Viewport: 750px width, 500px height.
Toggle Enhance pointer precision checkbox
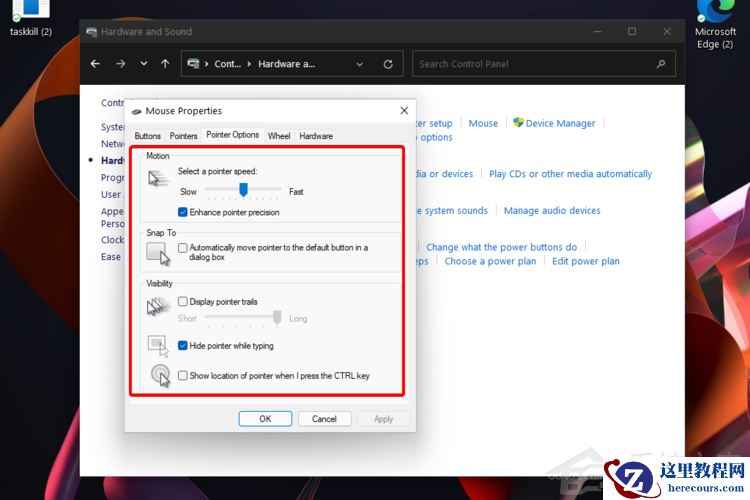tap(182, 212)
